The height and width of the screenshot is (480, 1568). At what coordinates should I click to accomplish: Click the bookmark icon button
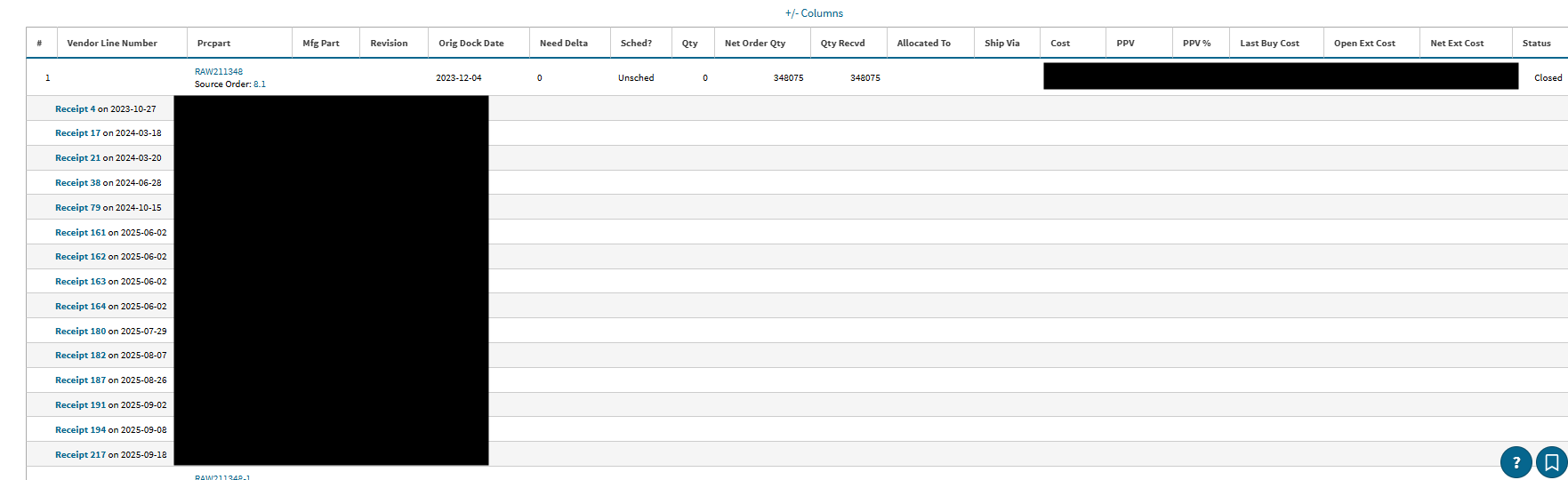pos(1551,462)
